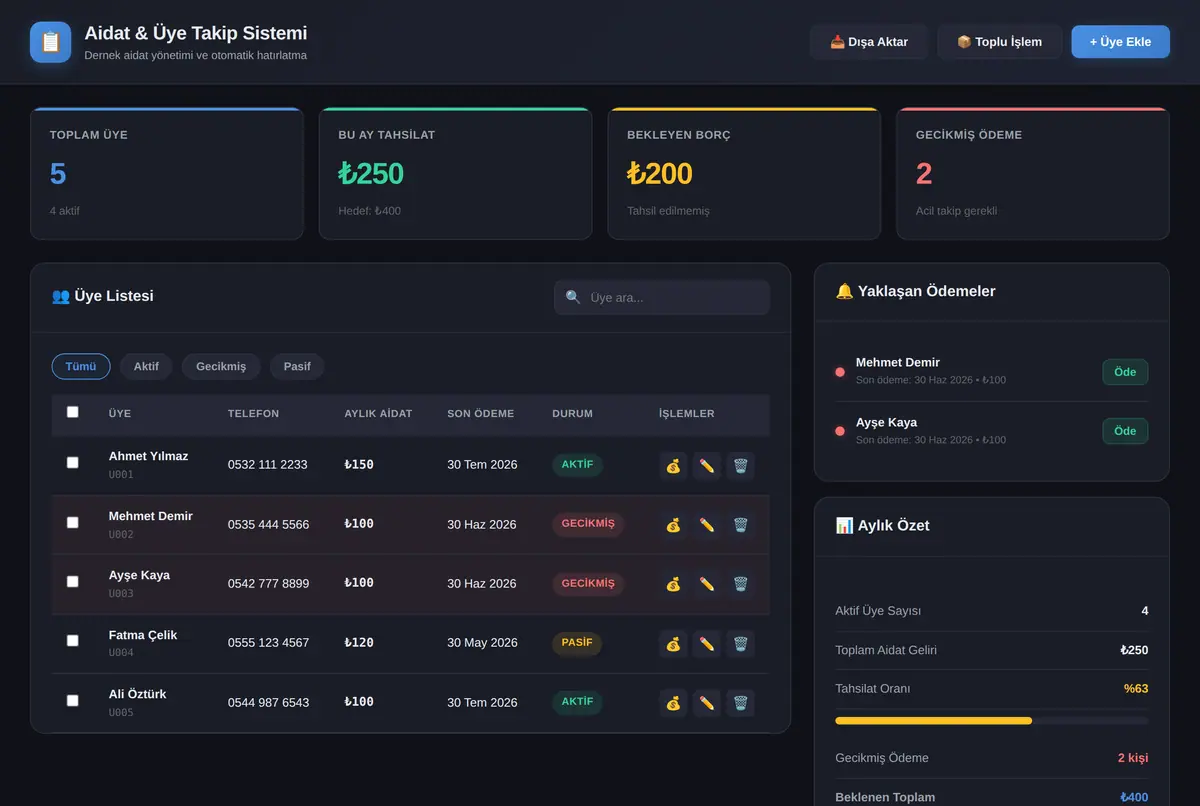
Task: Open Toplu İşlem bulk actions
Action: point(1000,42)
